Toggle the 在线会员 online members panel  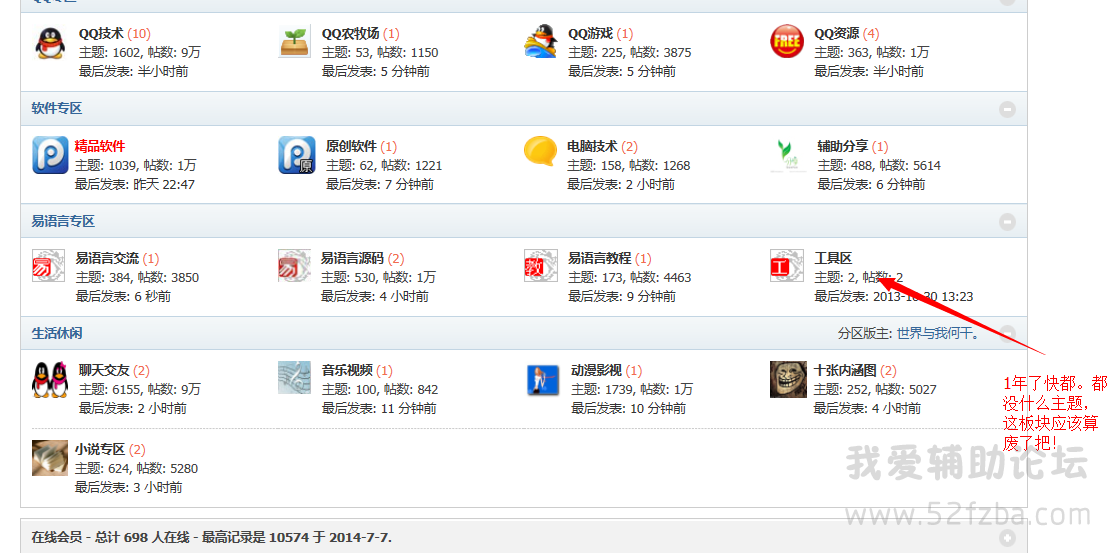pos(1007,537)
